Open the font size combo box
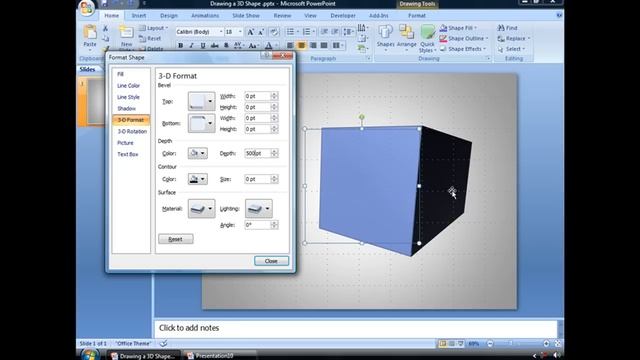The image size is (640, 360). click(x=233, y=32)
